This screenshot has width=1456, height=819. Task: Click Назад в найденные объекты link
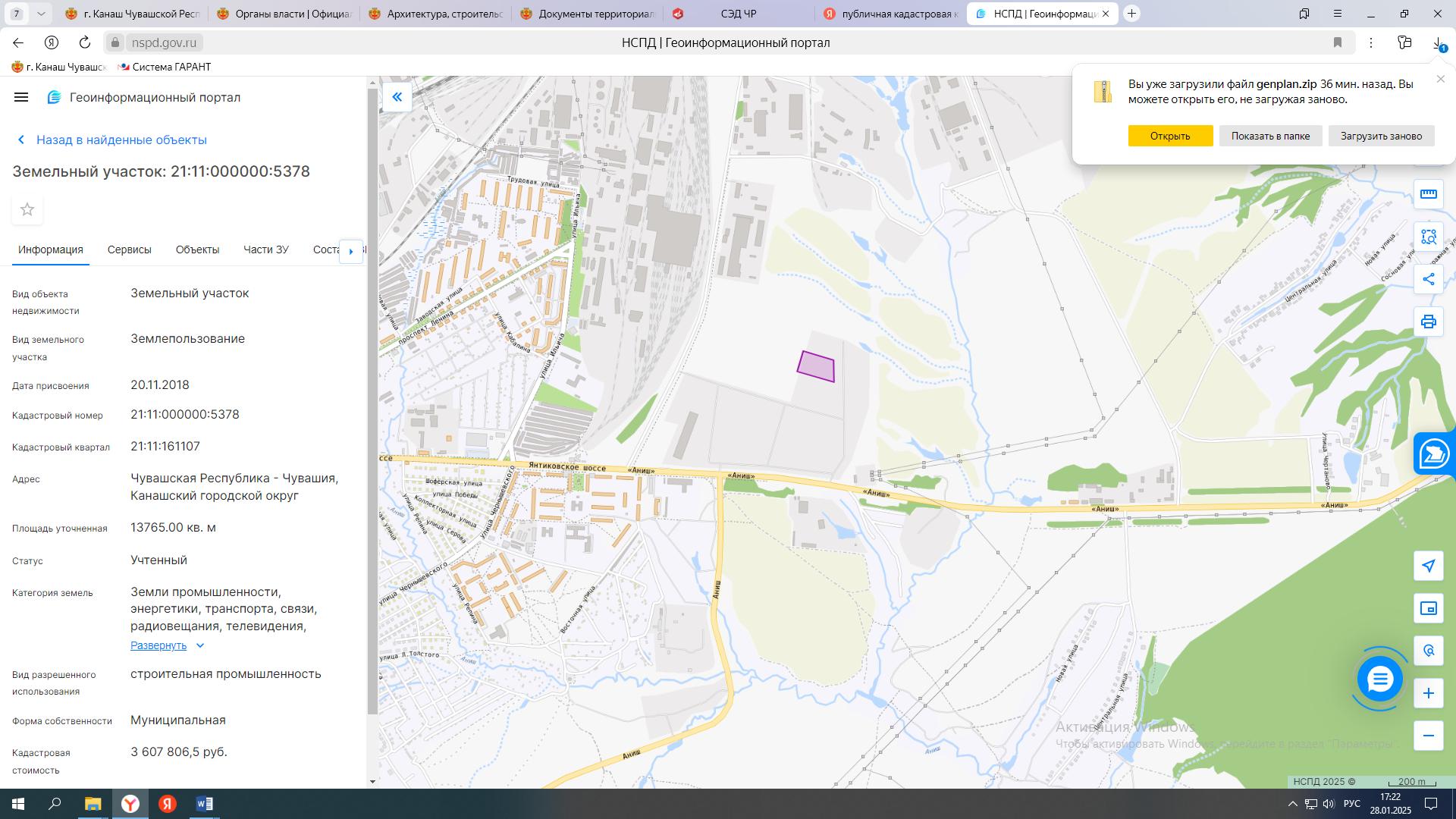coord(121,140)
